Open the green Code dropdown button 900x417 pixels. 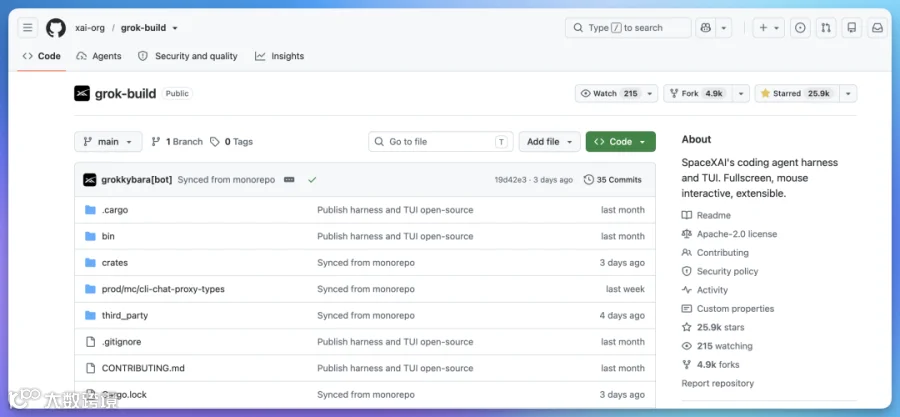tap(620, 142)
